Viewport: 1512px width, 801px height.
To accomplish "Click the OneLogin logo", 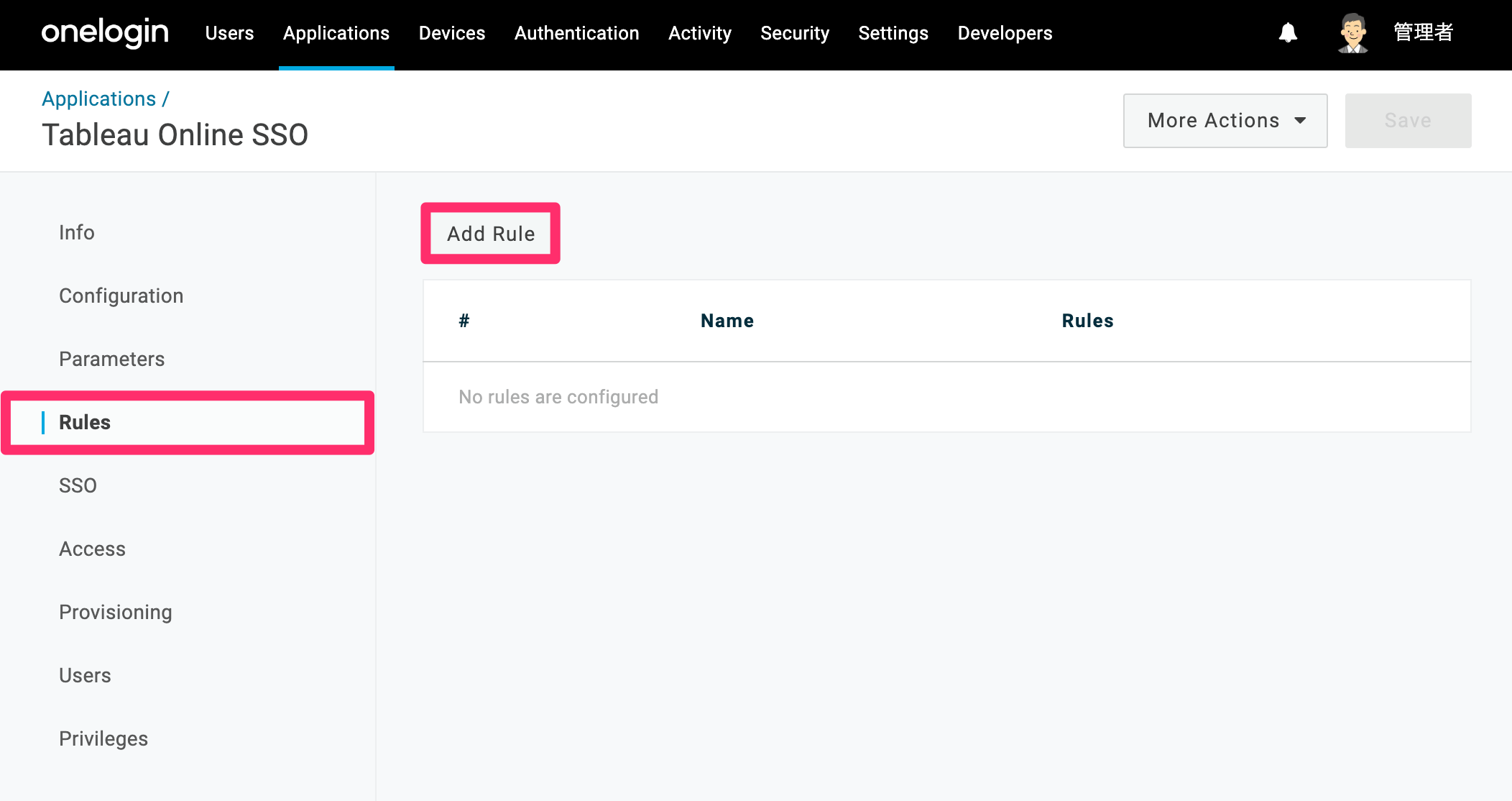I will pos(105,32).
